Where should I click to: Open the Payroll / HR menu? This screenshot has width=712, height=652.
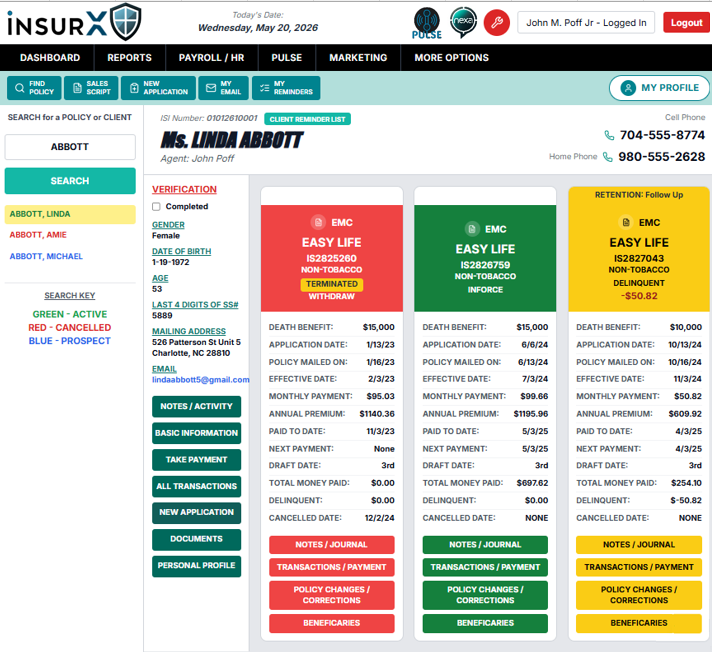click(x=212, y=58)
